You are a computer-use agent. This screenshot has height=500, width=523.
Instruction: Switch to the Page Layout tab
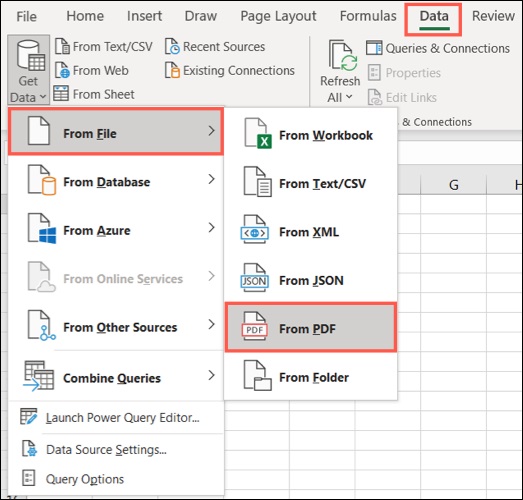(x=278, y=17)
